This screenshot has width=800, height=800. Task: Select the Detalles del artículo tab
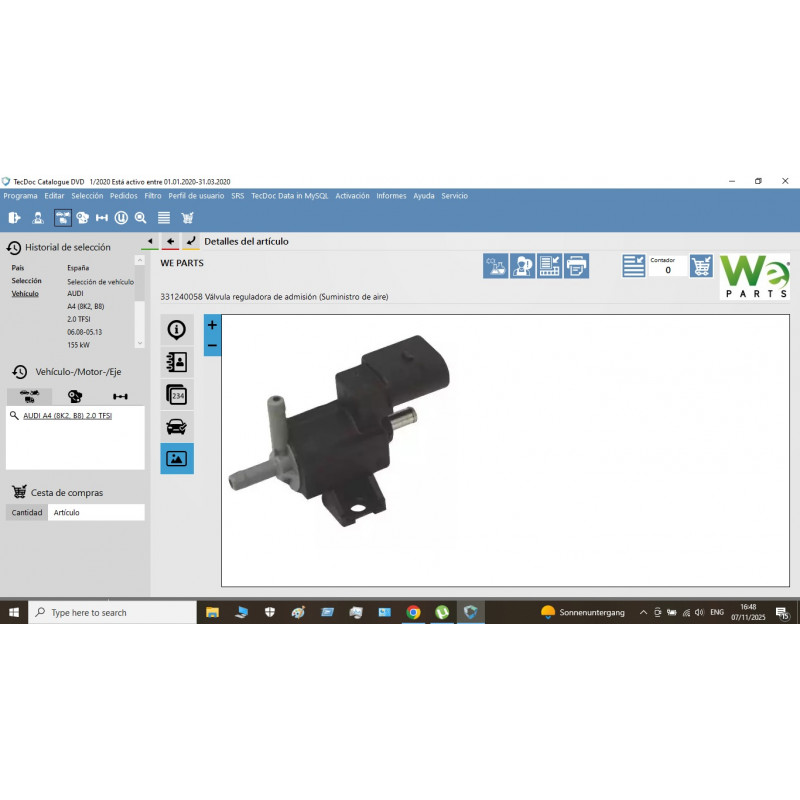click(x=245, y=241)
